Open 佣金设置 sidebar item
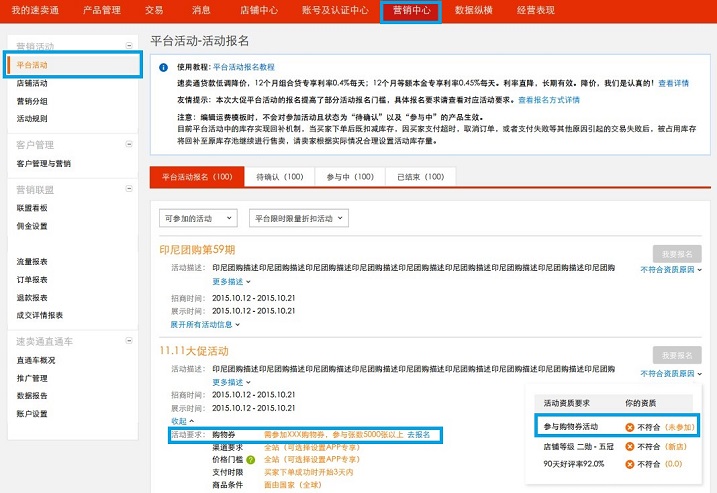The width and height of the screenshot is (717, 493). [32, 226]
